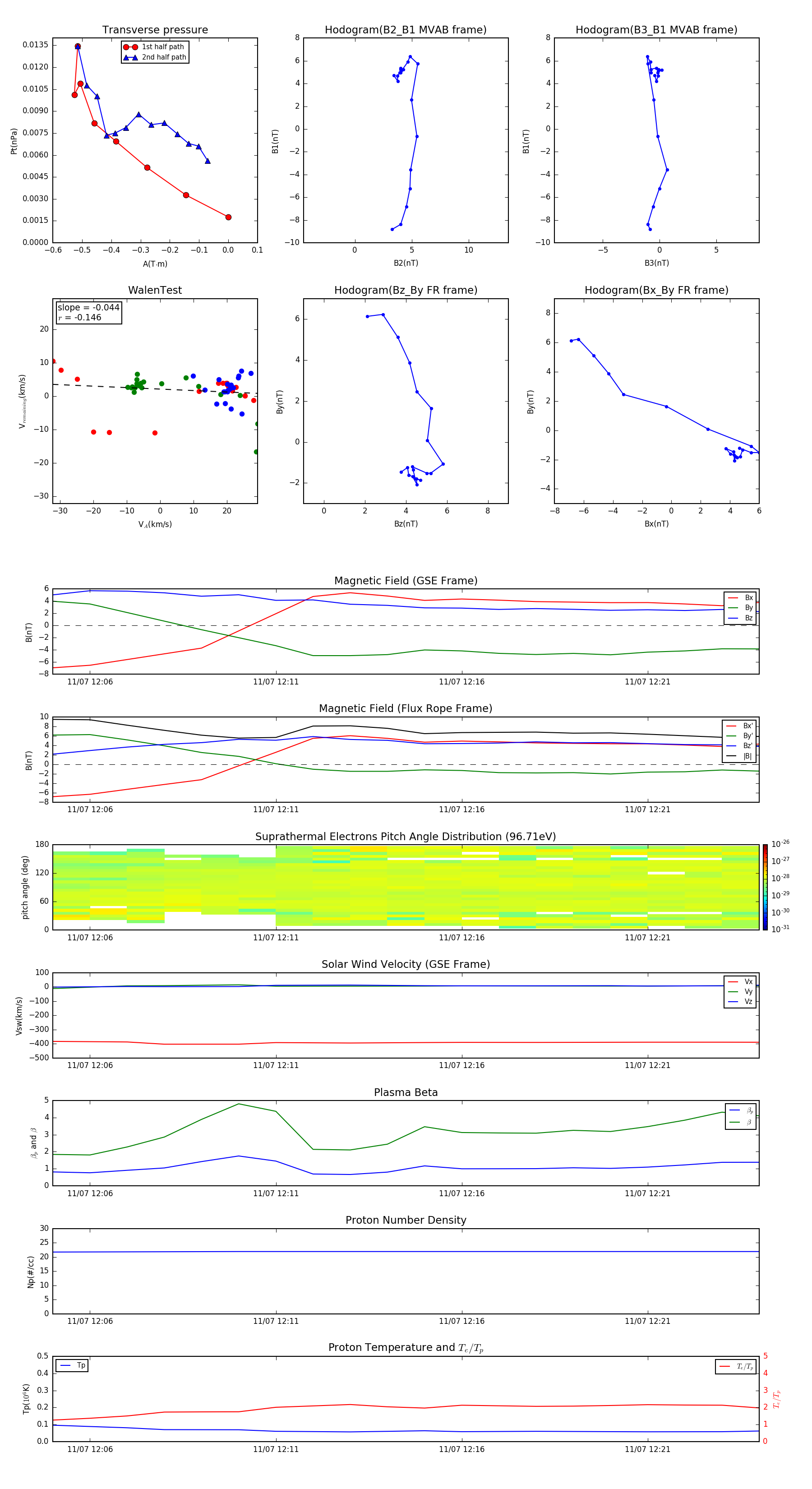Click the Tp legend entry in Proton Temperature plot

pos(72,1366)
